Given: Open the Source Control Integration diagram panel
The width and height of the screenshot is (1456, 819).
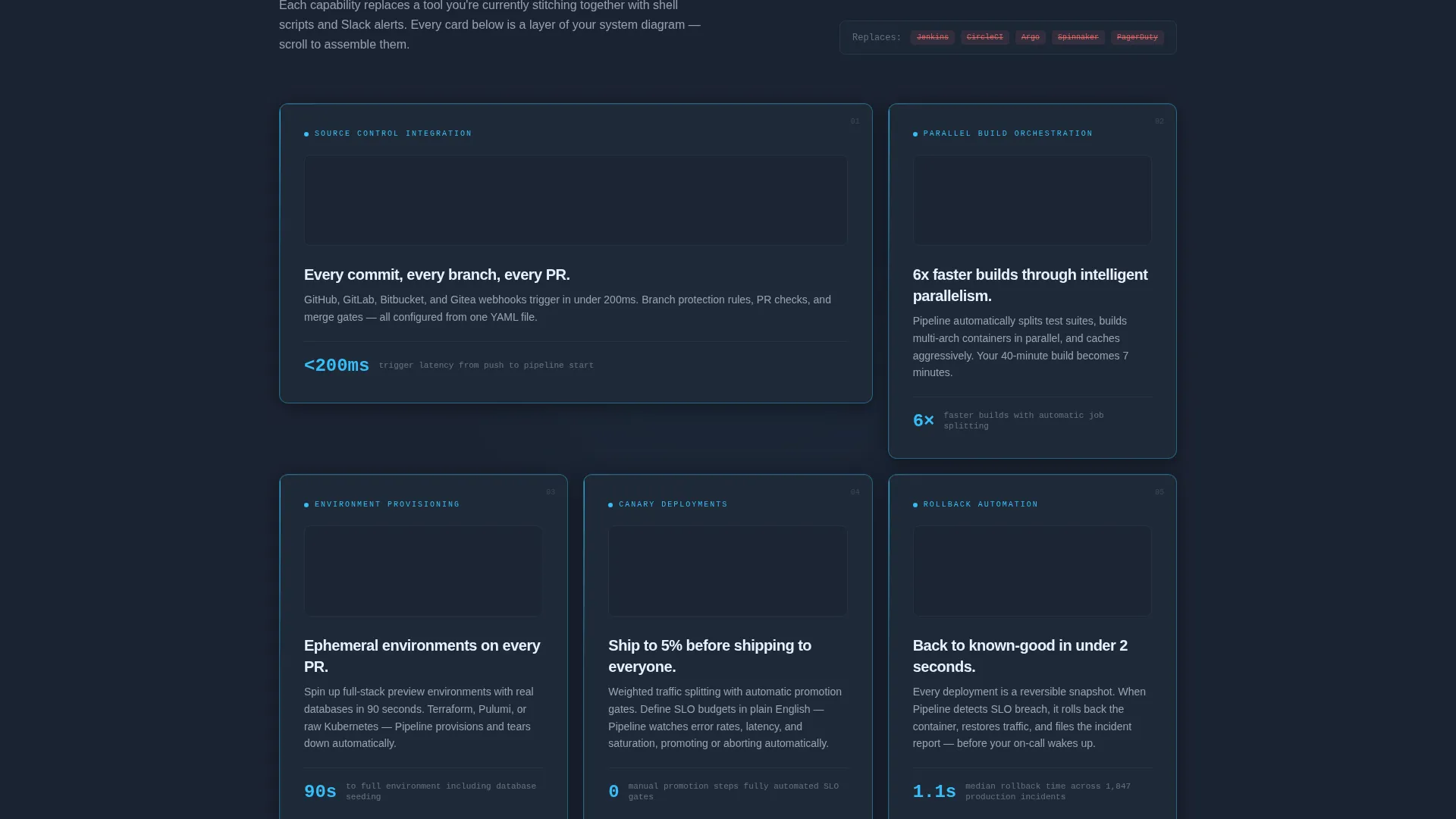Looking at the screenshot, I should (576, 200).
